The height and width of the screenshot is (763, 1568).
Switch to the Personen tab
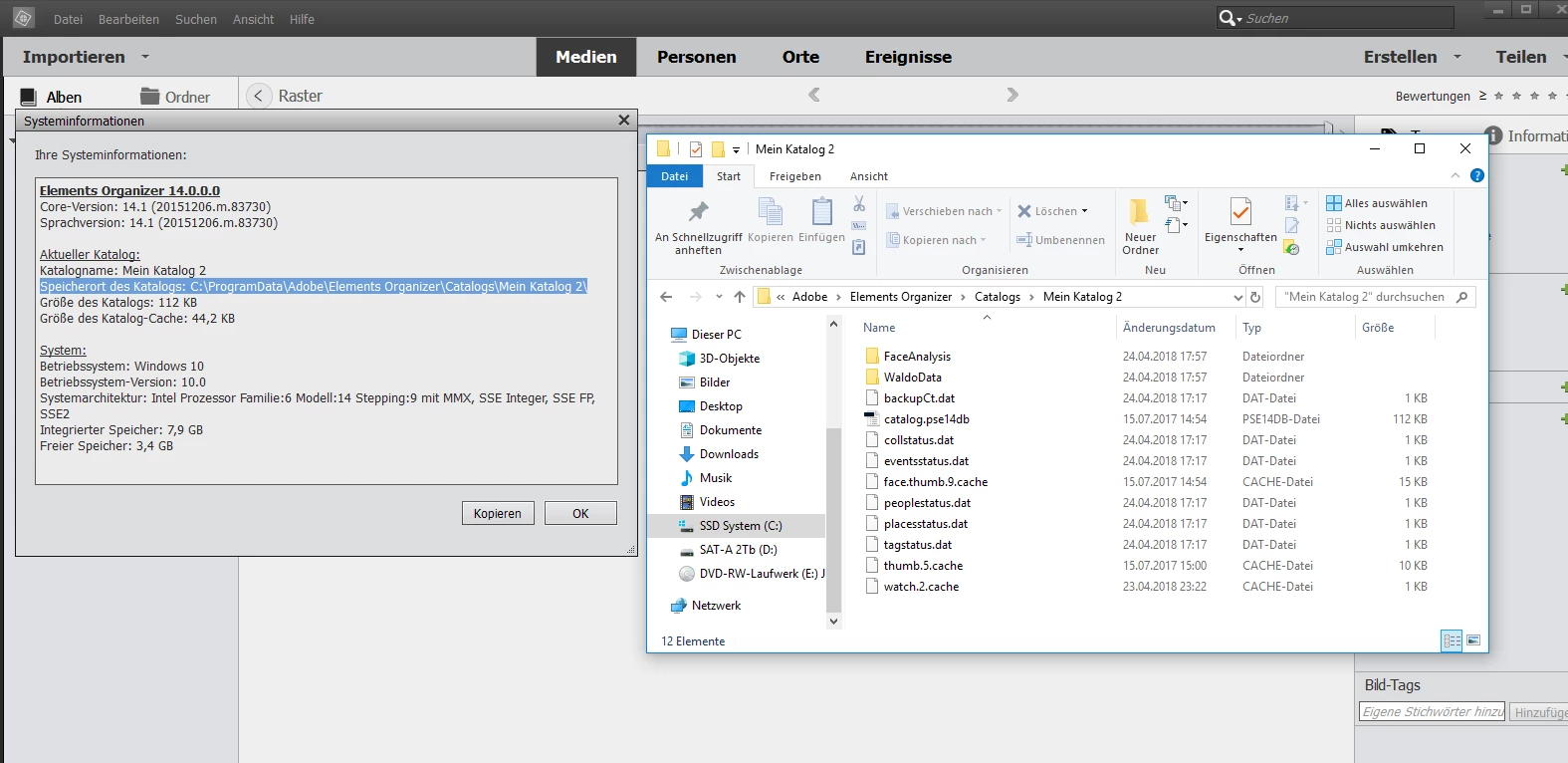click(696, 57)
